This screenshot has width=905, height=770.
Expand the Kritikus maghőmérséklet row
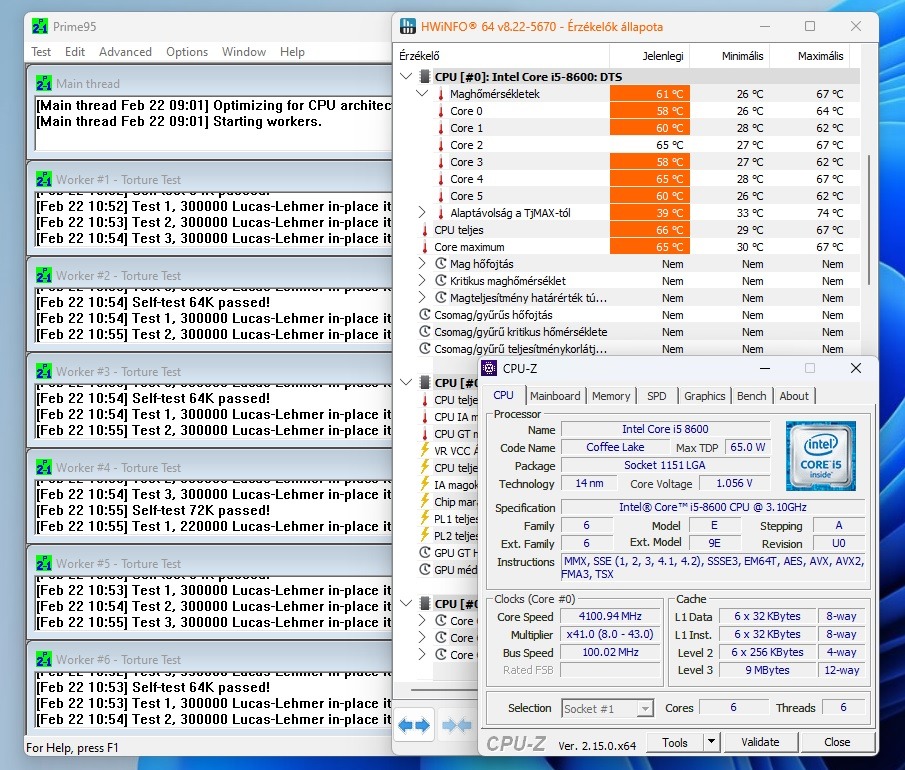[x=423, y=281]
